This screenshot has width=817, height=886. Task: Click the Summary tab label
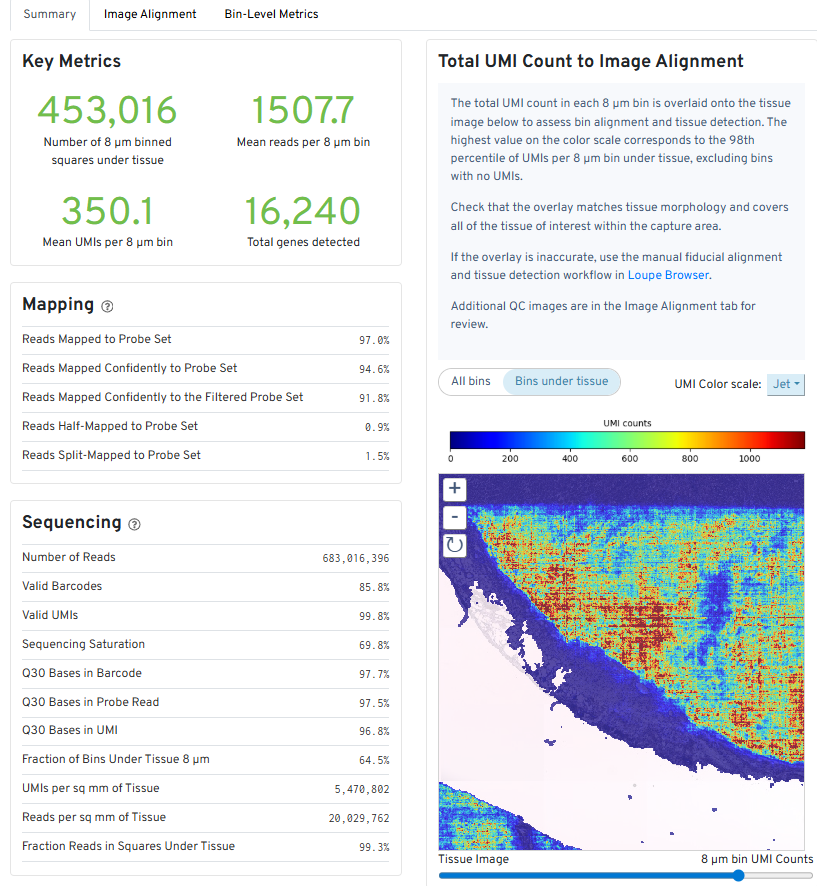point(48,15)
